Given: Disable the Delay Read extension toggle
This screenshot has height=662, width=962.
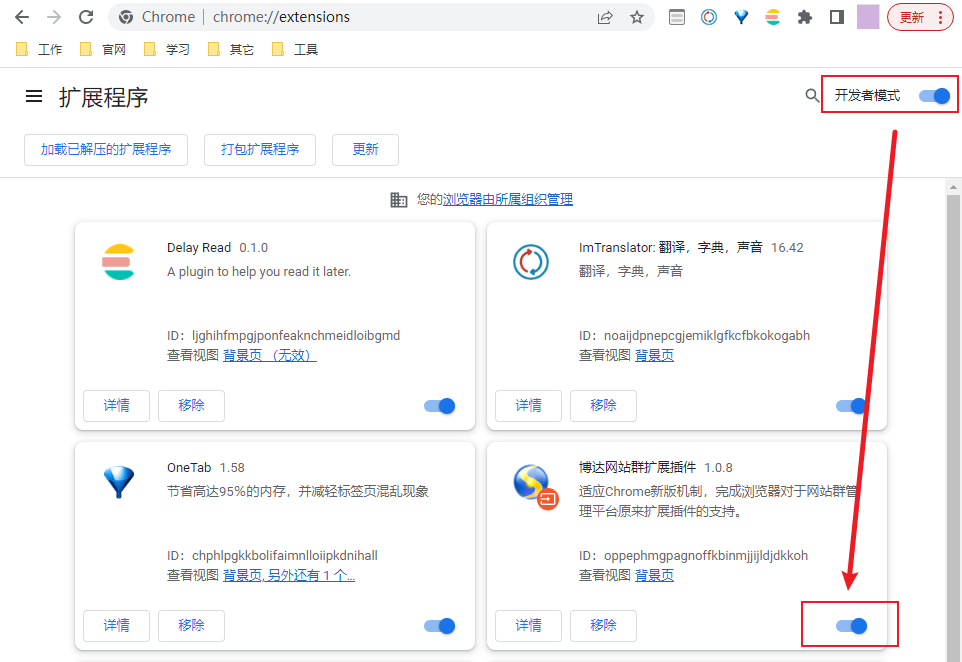Looking at the screenshot, I should [439, 406].
